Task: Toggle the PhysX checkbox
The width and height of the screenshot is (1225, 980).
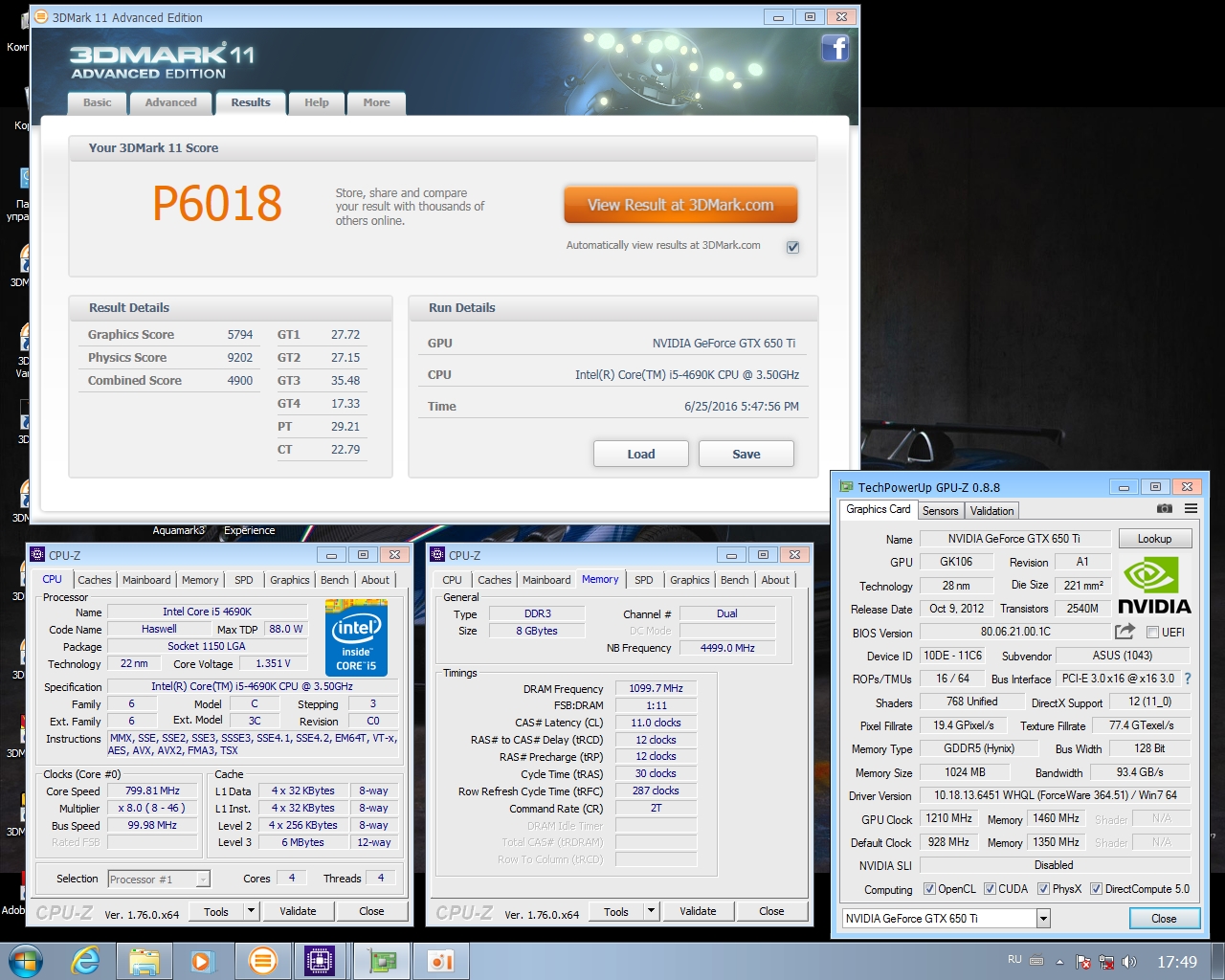Action: [1044, 889]
